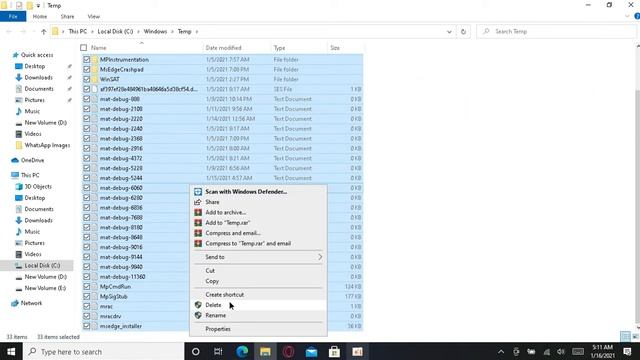Screen dimensions: 640x360
Task: Open Microsoft Edge from taskbar
Action: click(x=242, y=351)
